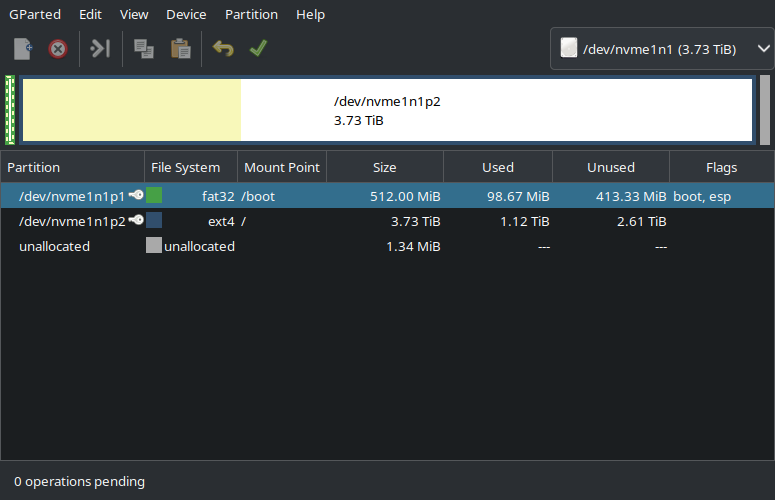This screenshot has width=775, height=500.
Task: Click key icon beside /dev/nvme1n1p1
Action: click(136, 196)
